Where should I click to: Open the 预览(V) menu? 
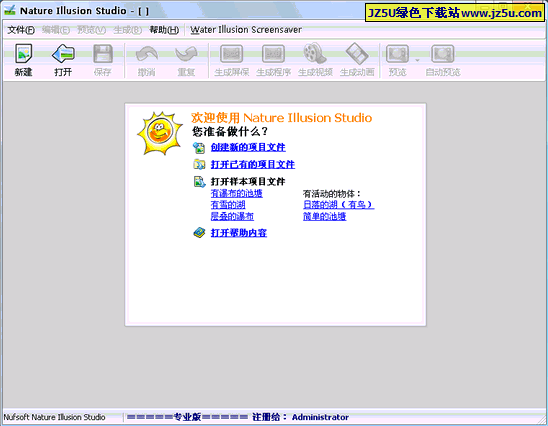(x=91, y=30)
